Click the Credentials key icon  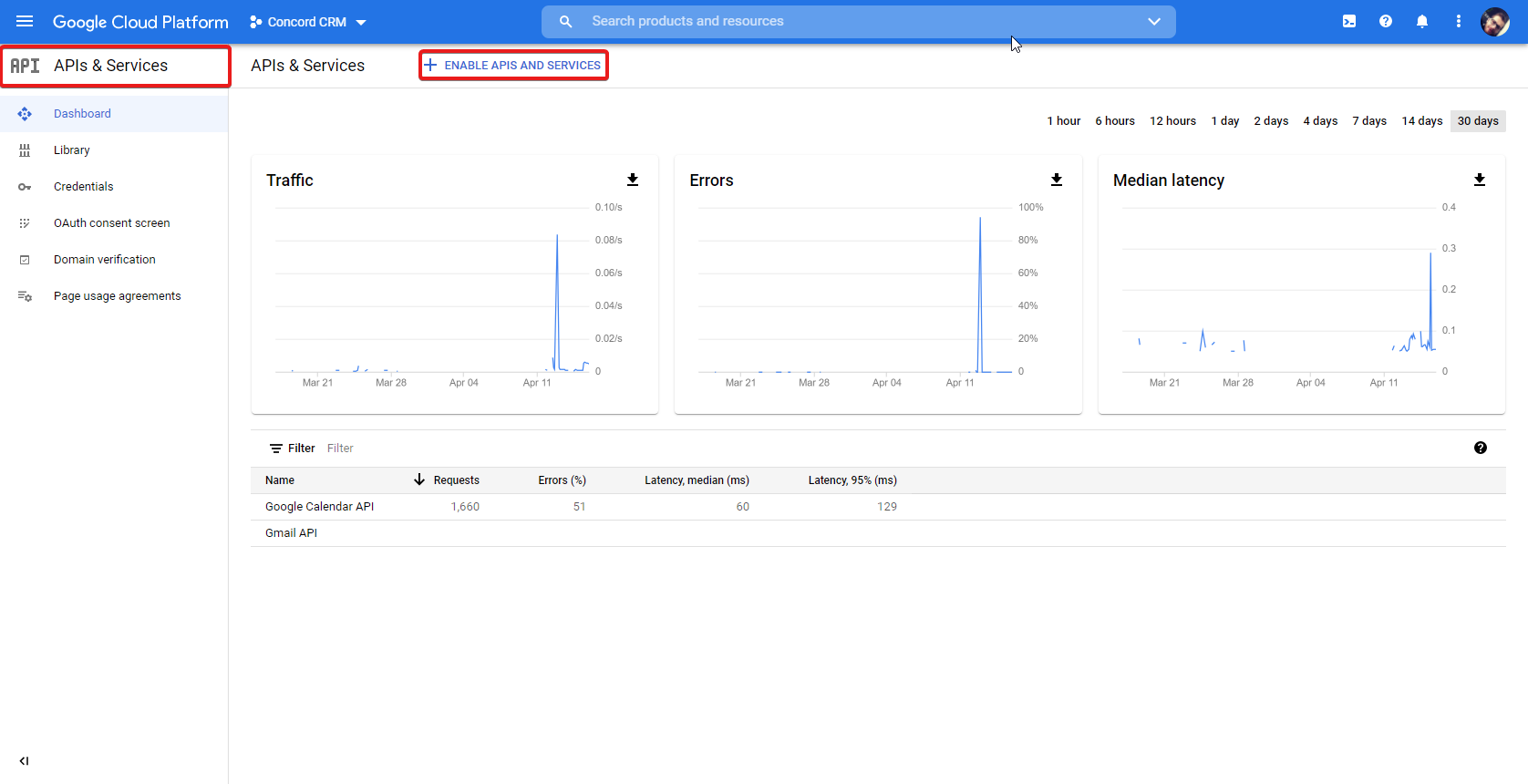coord(25,187)
